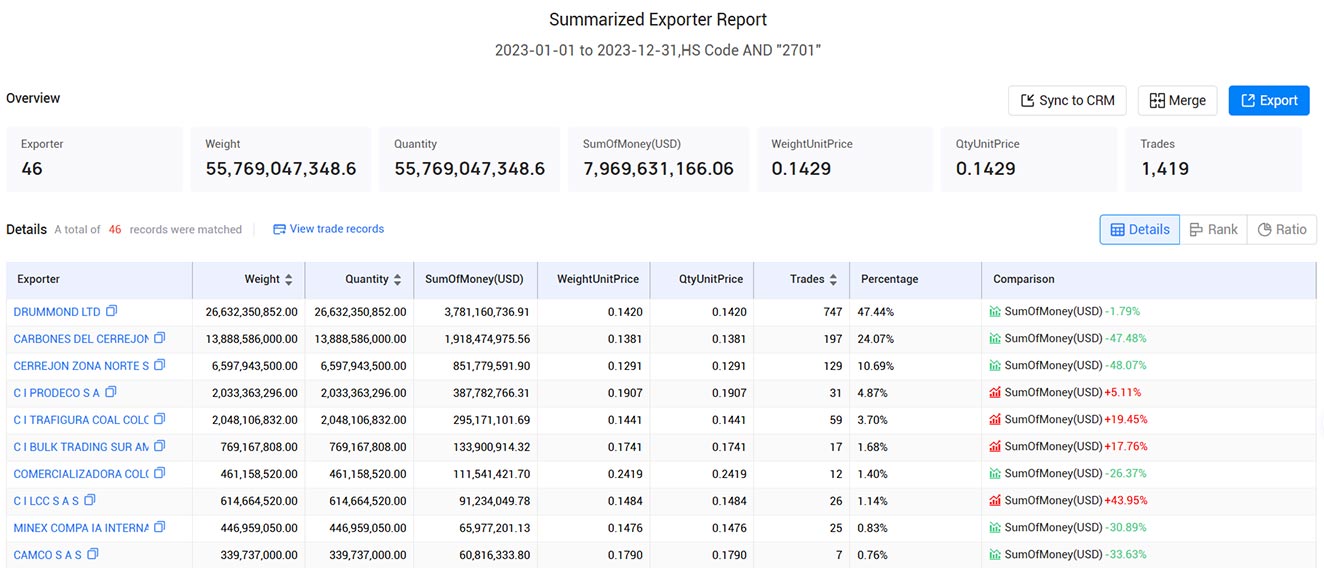Screen dimensions: 1324x568
Task: Copy the MINEX COMPA IA exporter name
Action: coord(159,527)
